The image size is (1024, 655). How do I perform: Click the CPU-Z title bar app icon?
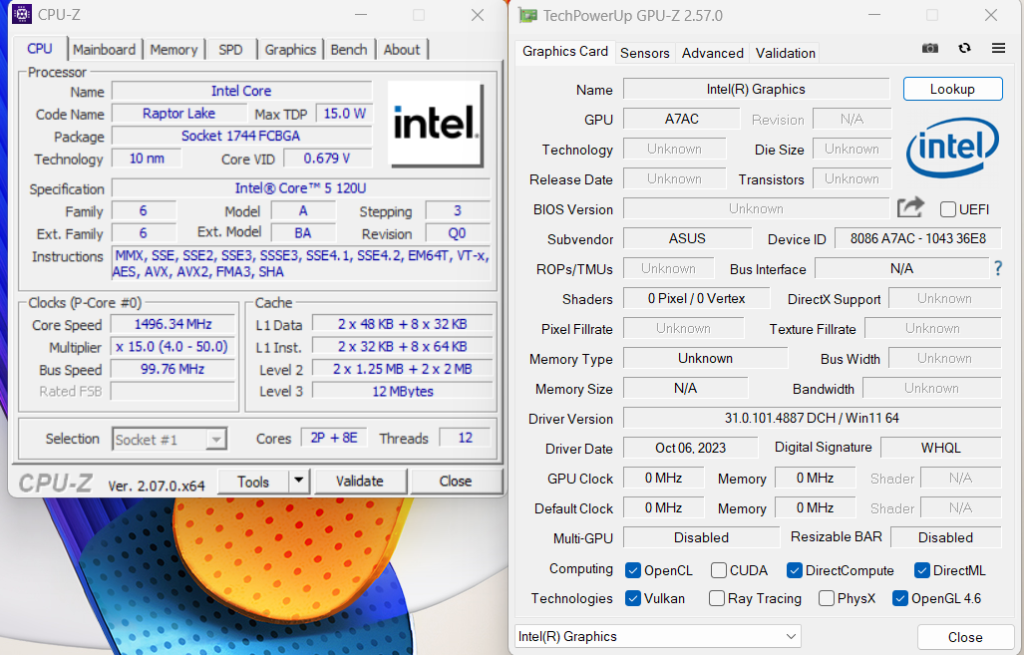(x=20, y=14)
